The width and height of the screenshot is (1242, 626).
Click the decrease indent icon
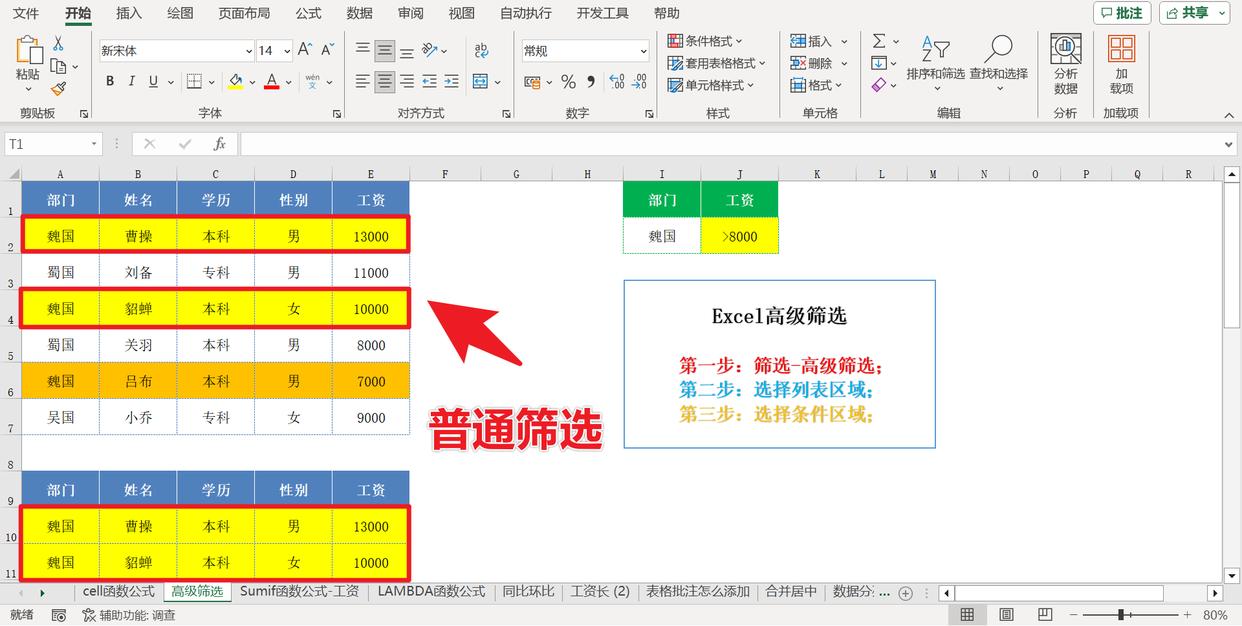[x=430, y=82]
